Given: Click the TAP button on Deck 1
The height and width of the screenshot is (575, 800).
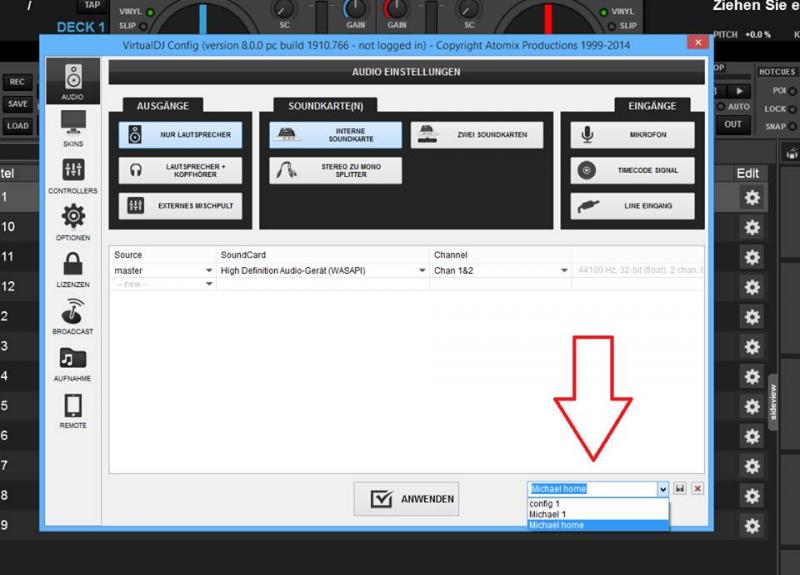Looking at the screenshot, I should [x=92, y=5].
